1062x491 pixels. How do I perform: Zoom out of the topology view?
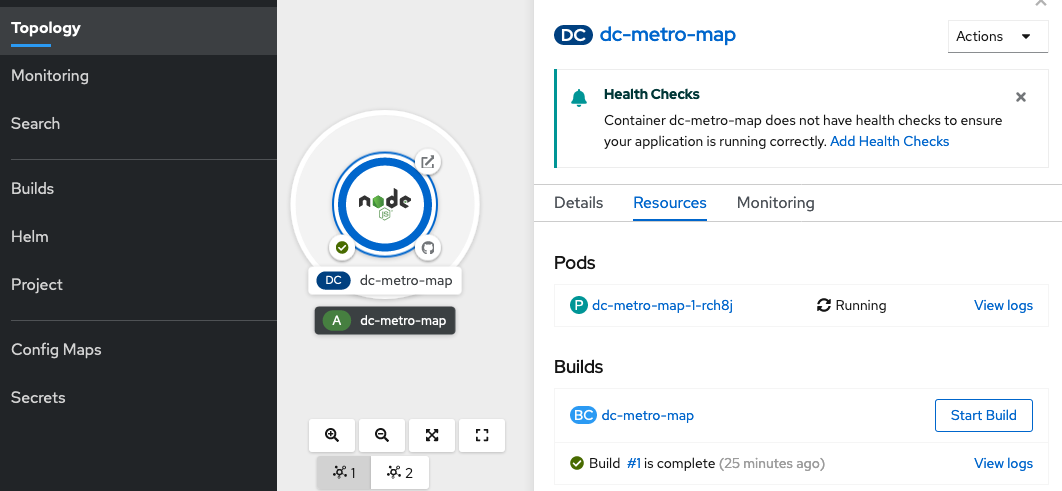(381, 435)
